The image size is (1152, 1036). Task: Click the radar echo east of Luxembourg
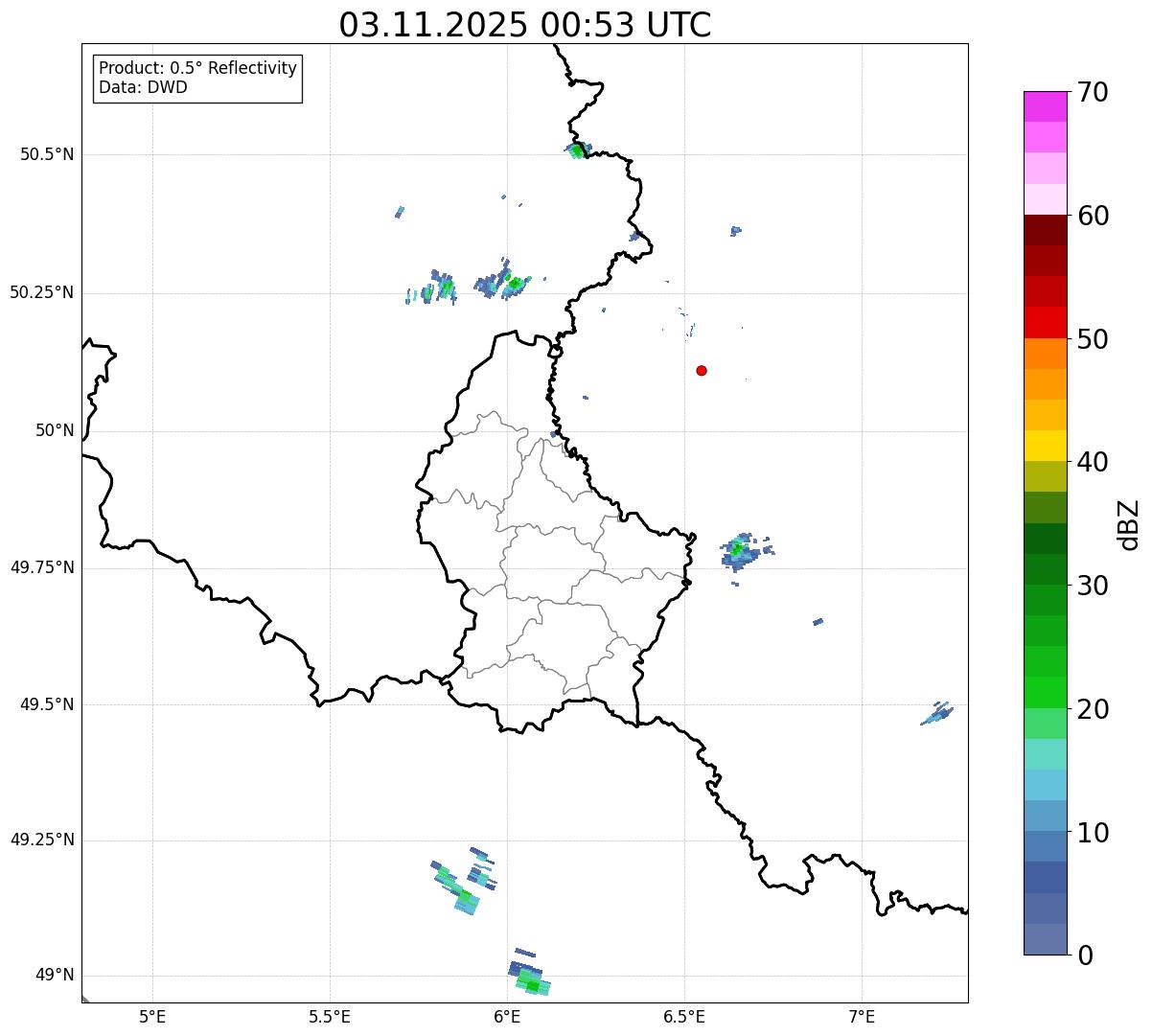[x=740, y=551]
